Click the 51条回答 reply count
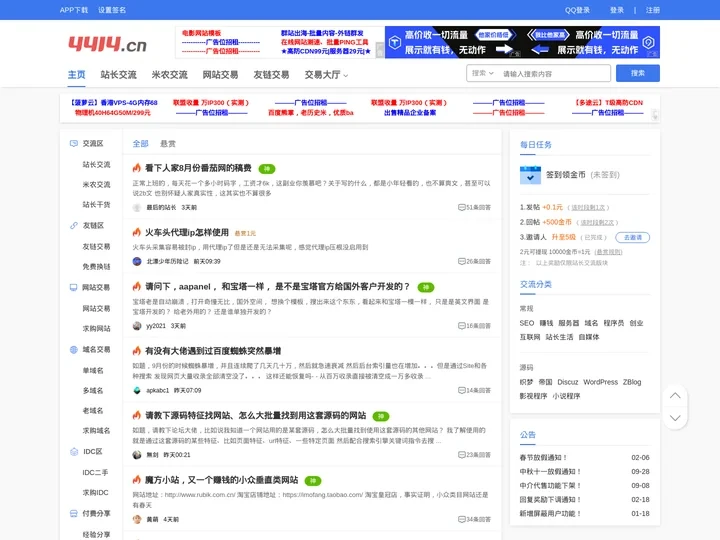The image size is (720, 540). click(x=474, y=208)
